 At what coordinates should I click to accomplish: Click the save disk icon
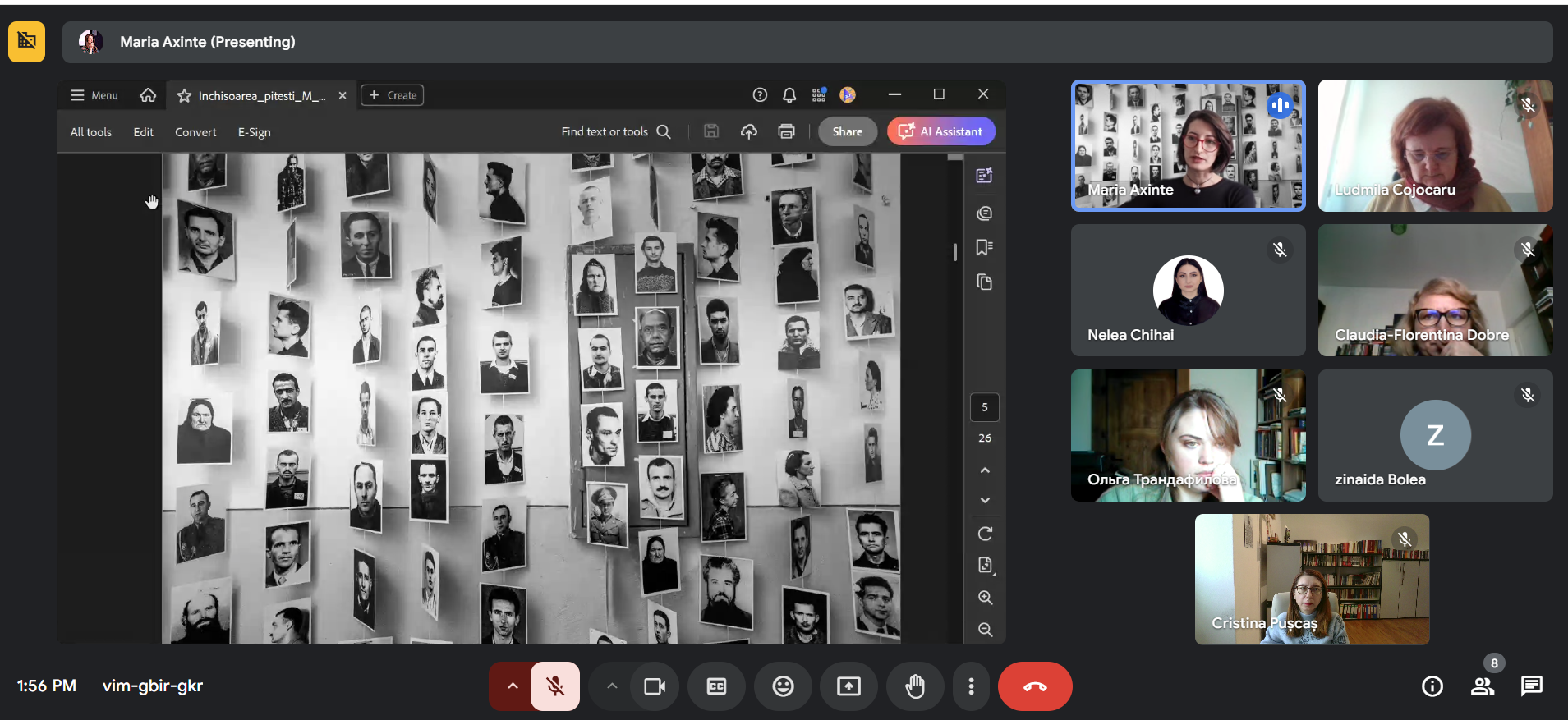click(x=711, y=131)
